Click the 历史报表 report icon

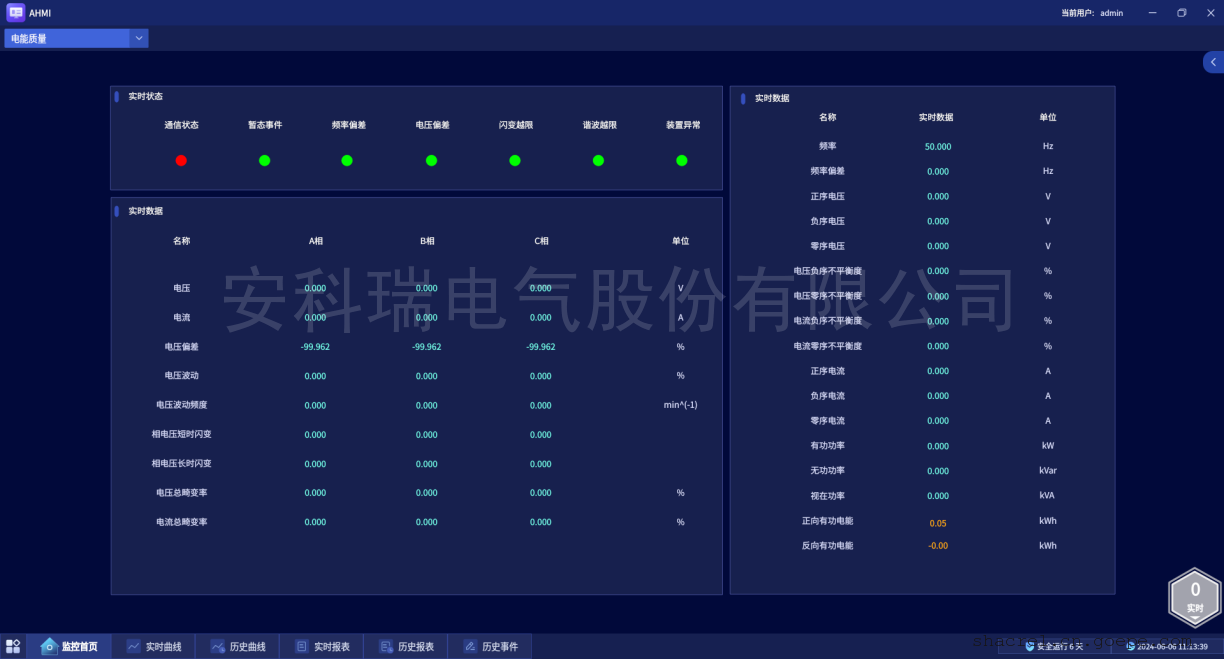[x=385, y=647]
